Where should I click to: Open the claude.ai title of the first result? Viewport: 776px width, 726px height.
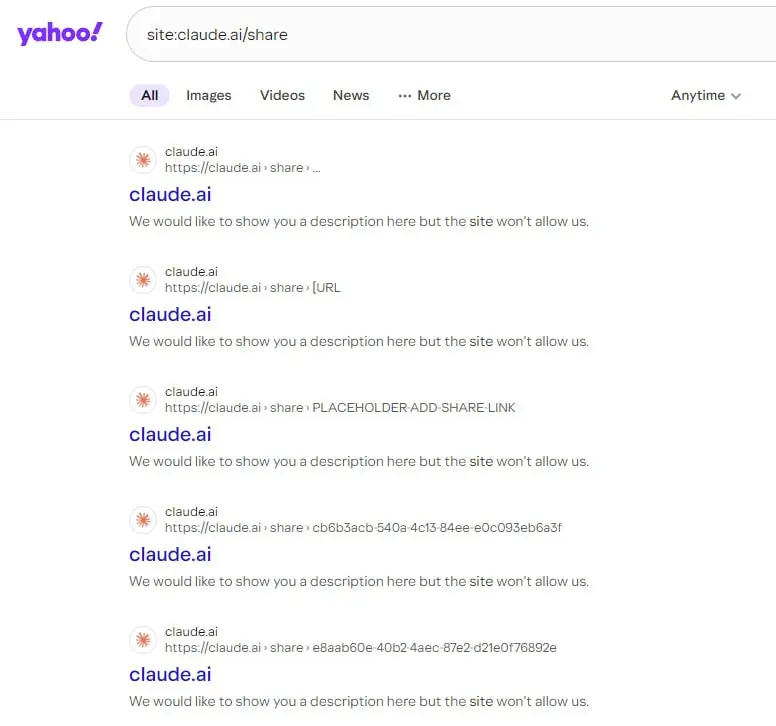click(170, 194)
